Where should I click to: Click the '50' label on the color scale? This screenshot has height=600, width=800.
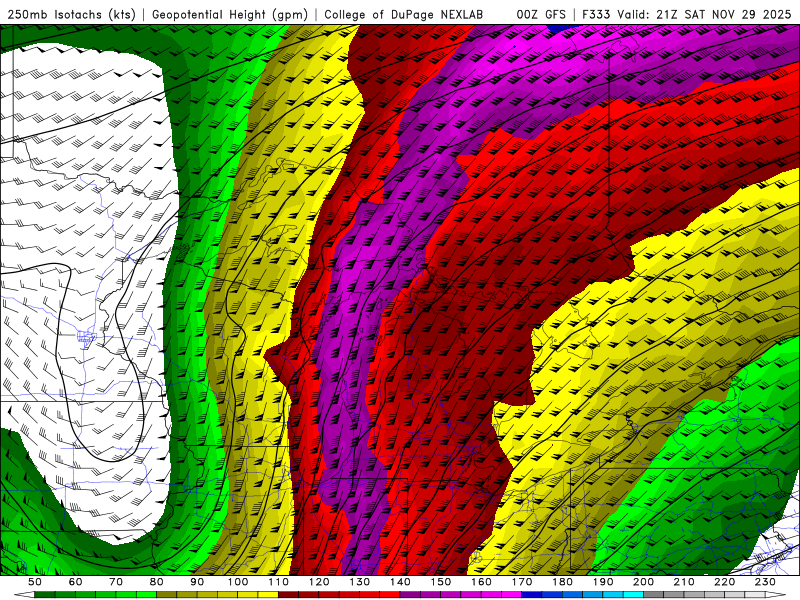point(35,582)
